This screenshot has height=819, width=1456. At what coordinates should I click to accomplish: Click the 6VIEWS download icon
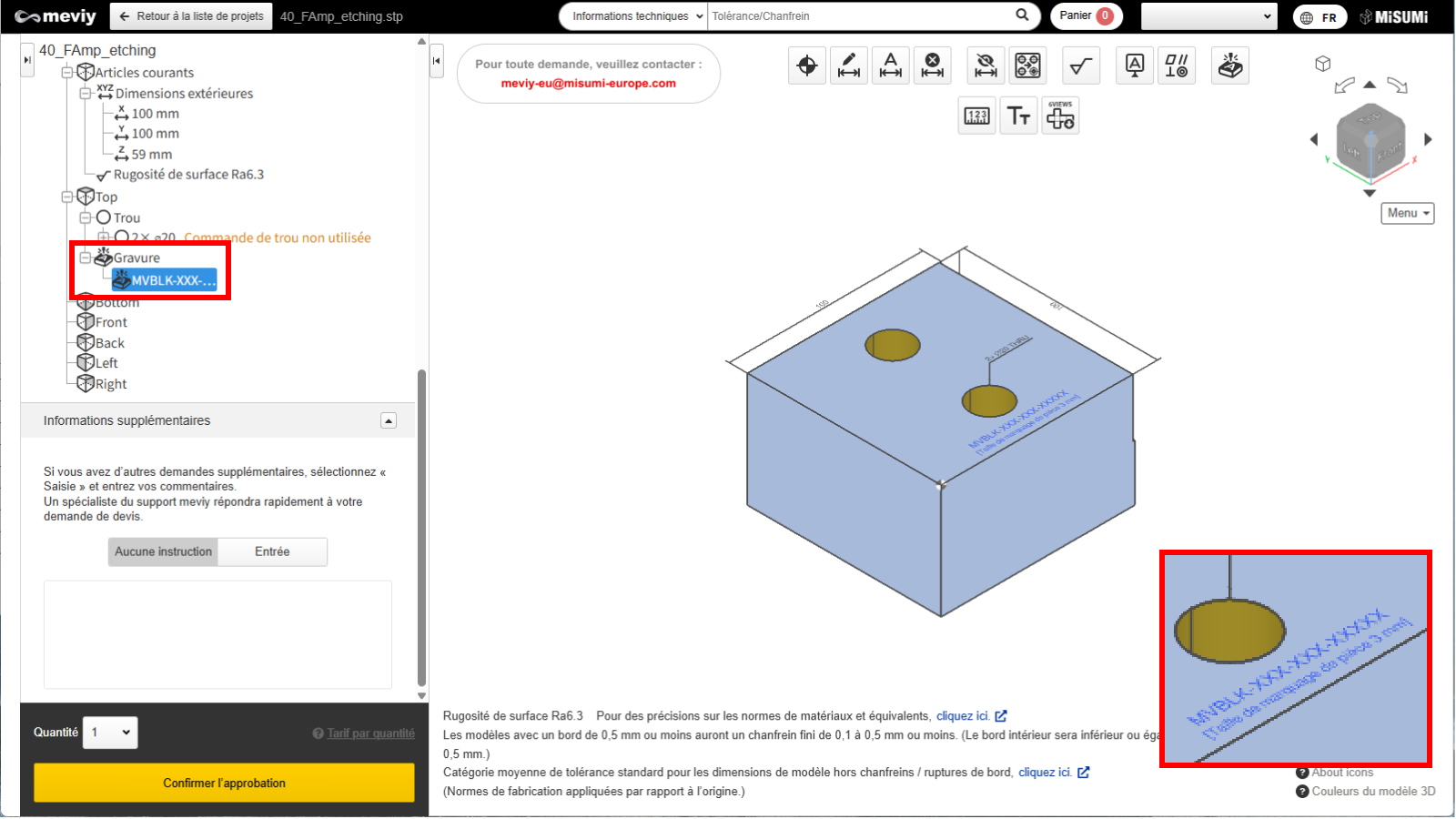coord(1060,116)
